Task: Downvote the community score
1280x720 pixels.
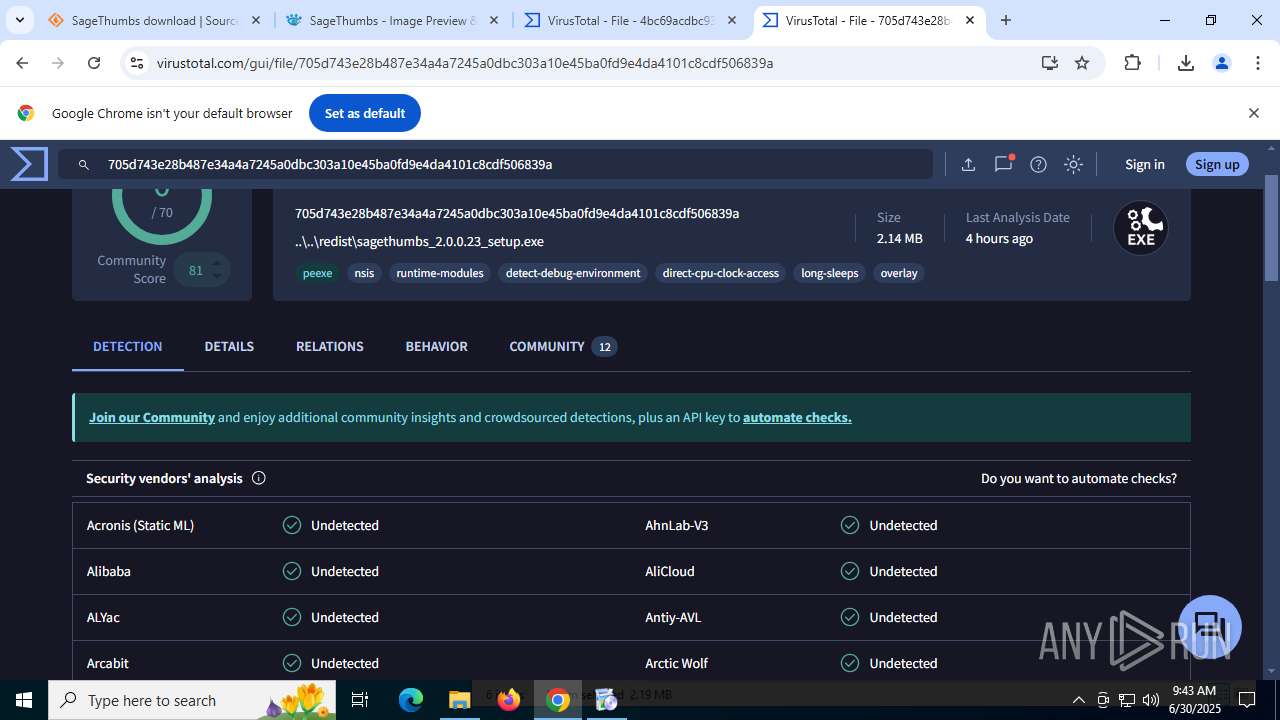Action: 217,277
